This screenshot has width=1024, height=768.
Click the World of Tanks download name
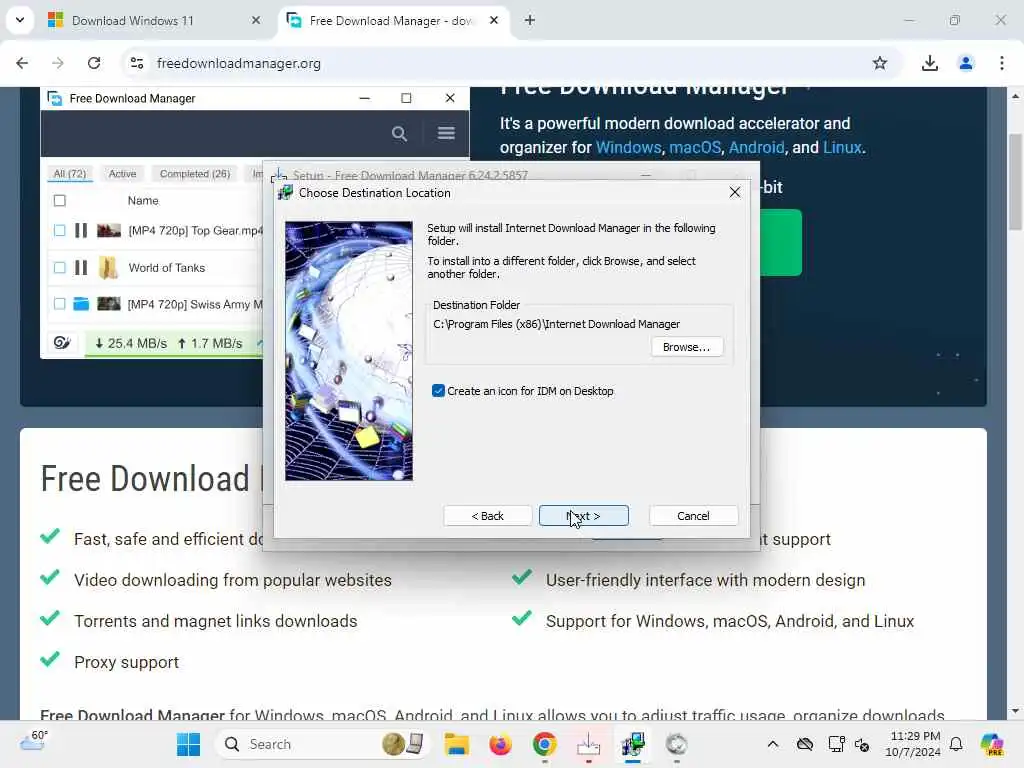167,268
